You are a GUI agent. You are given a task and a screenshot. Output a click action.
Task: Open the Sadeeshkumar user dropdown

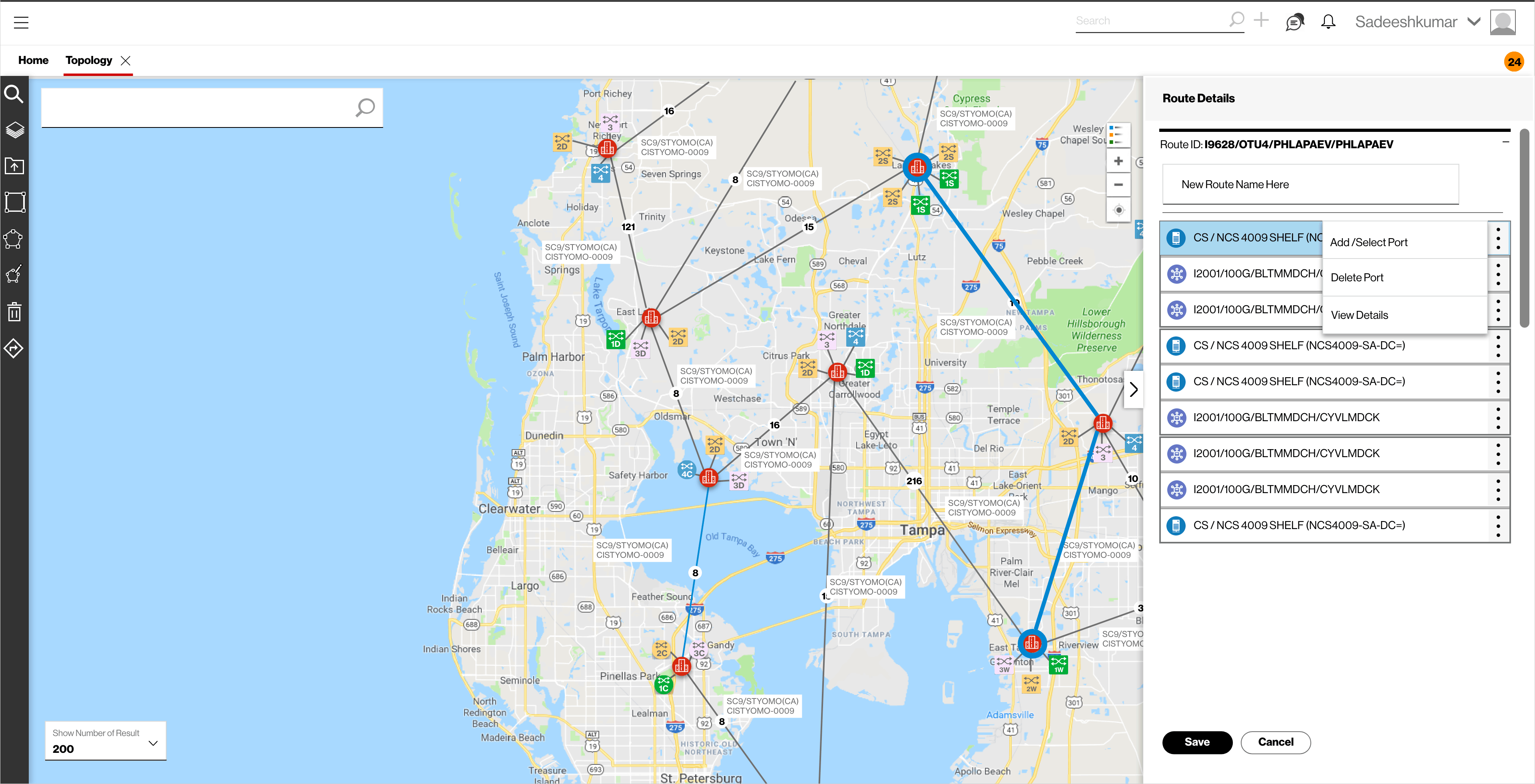[1473, 22]
